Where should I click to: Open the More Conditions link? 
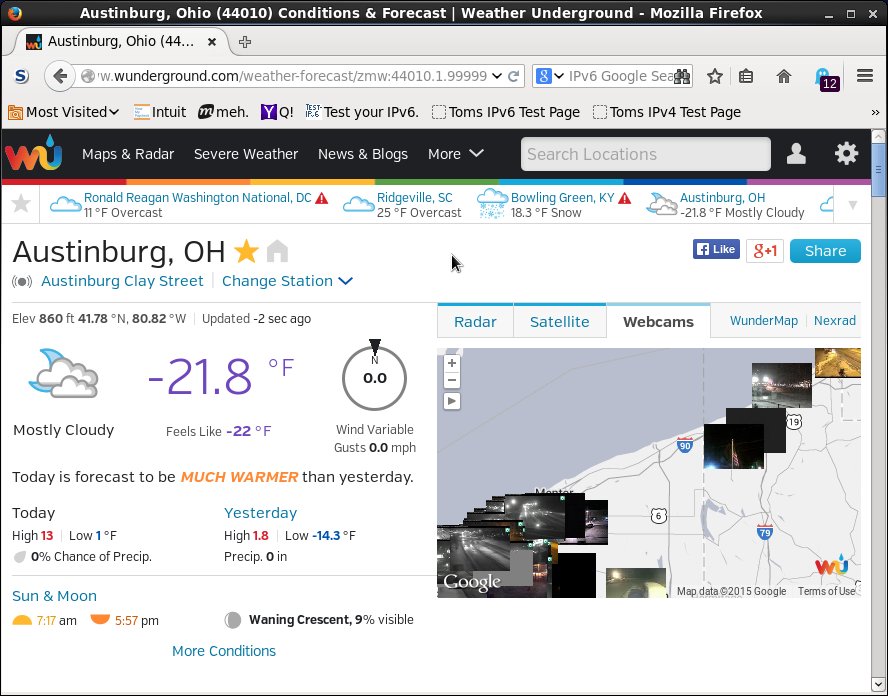[224, 651]
